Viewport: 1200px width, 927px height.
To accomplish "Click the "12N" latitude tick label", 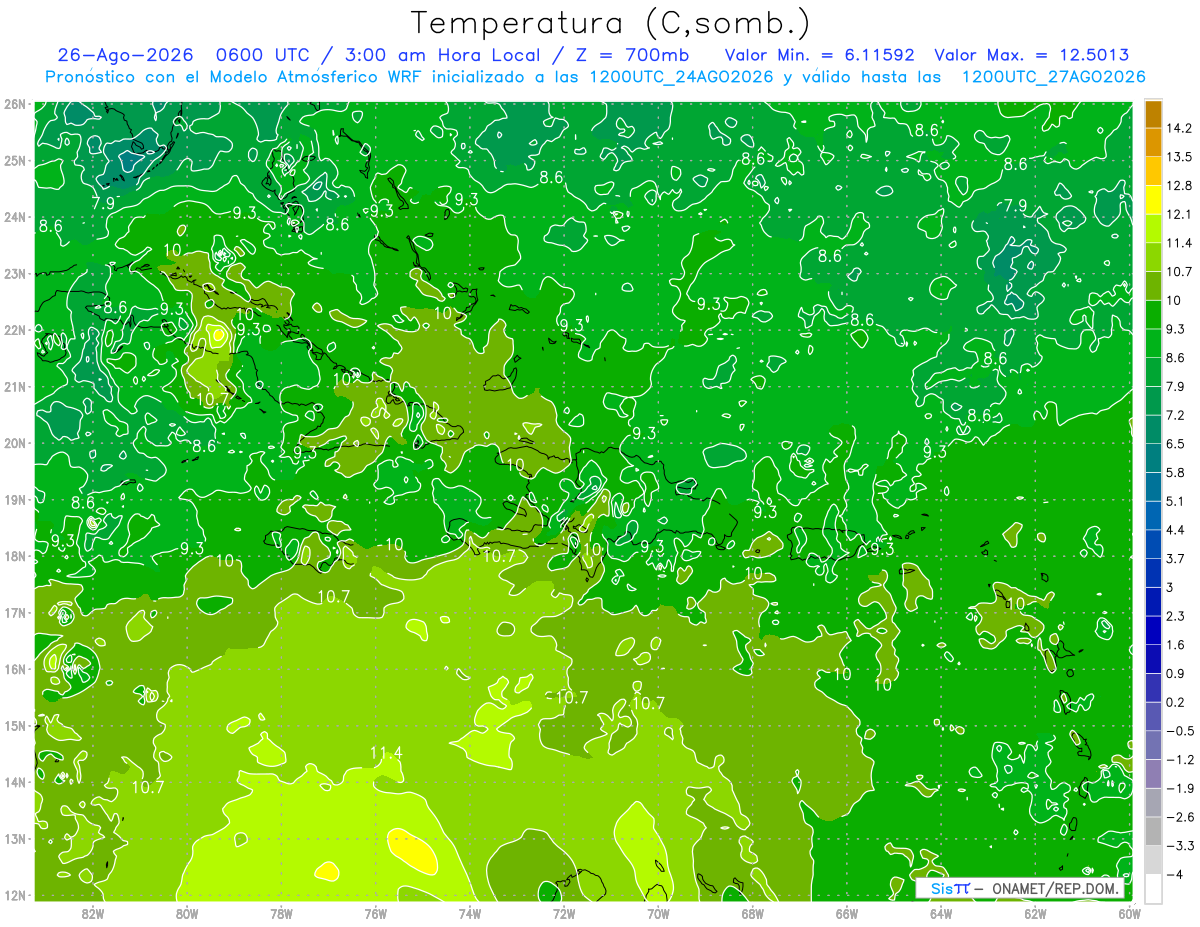I will point(14,895).
